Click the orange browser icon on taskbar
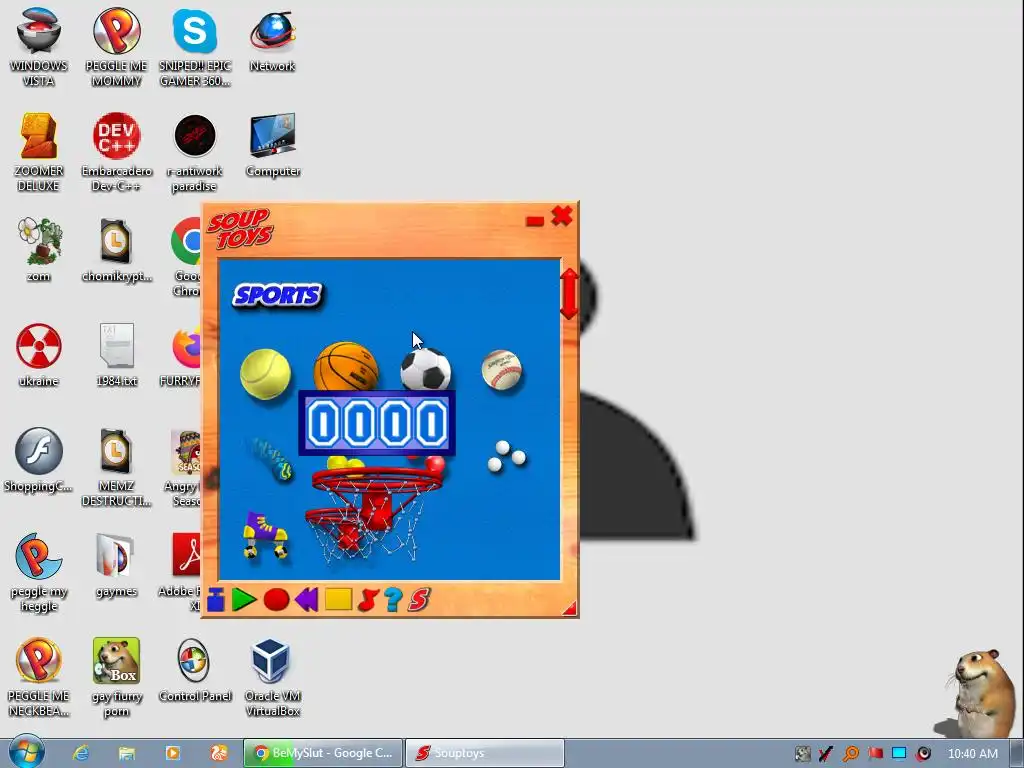1024x768 pixels. [x=219, y=753]
